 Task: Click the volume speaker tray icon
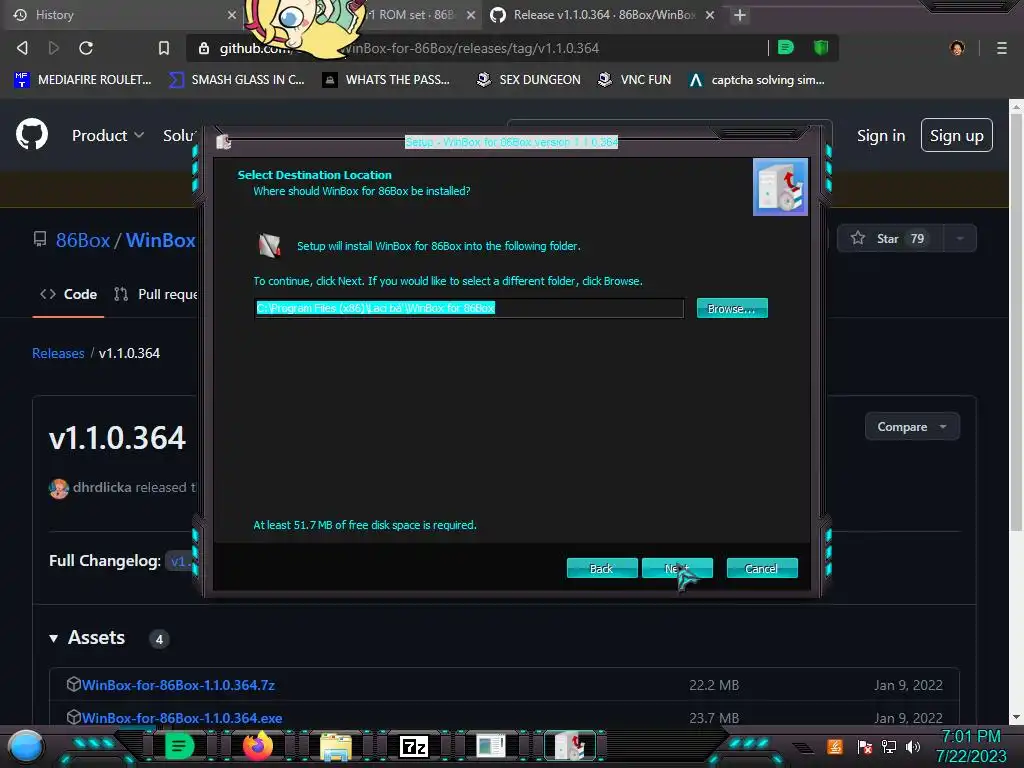point(912,746)
